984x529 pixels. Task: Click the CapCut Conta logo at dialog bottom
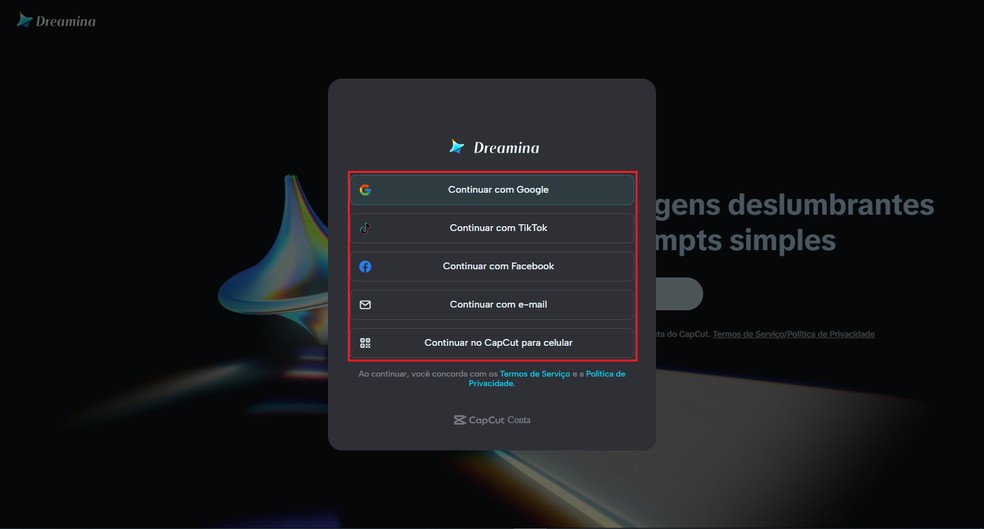[x=492, y=420]
